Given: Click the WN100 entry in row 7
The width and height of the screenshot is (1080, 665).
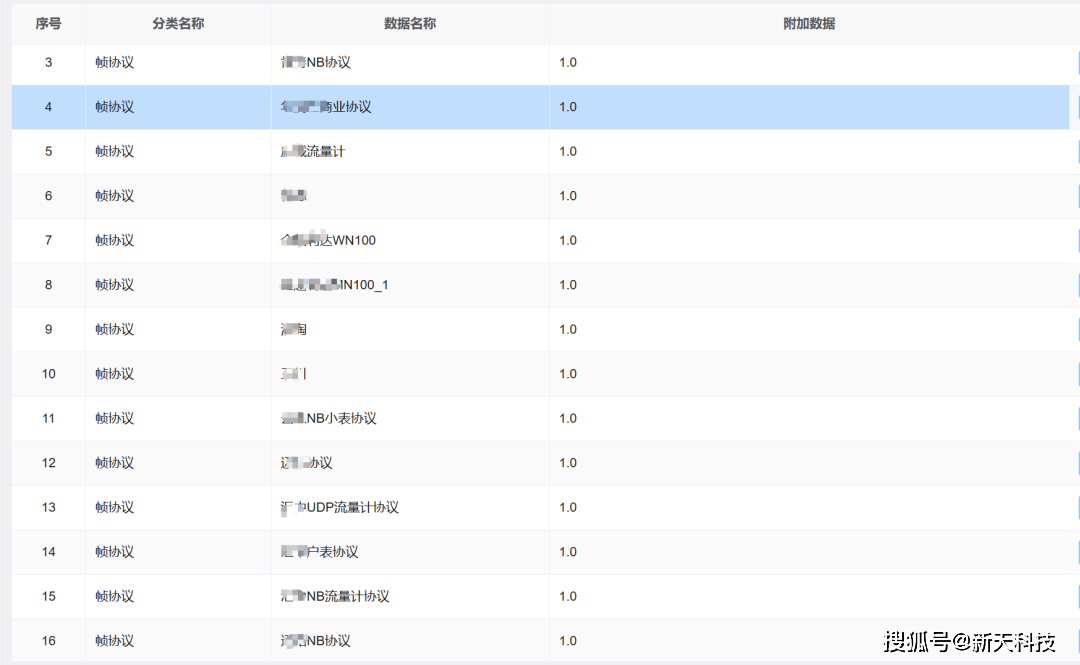Looking at the screenshot, I should pos(329,241).
